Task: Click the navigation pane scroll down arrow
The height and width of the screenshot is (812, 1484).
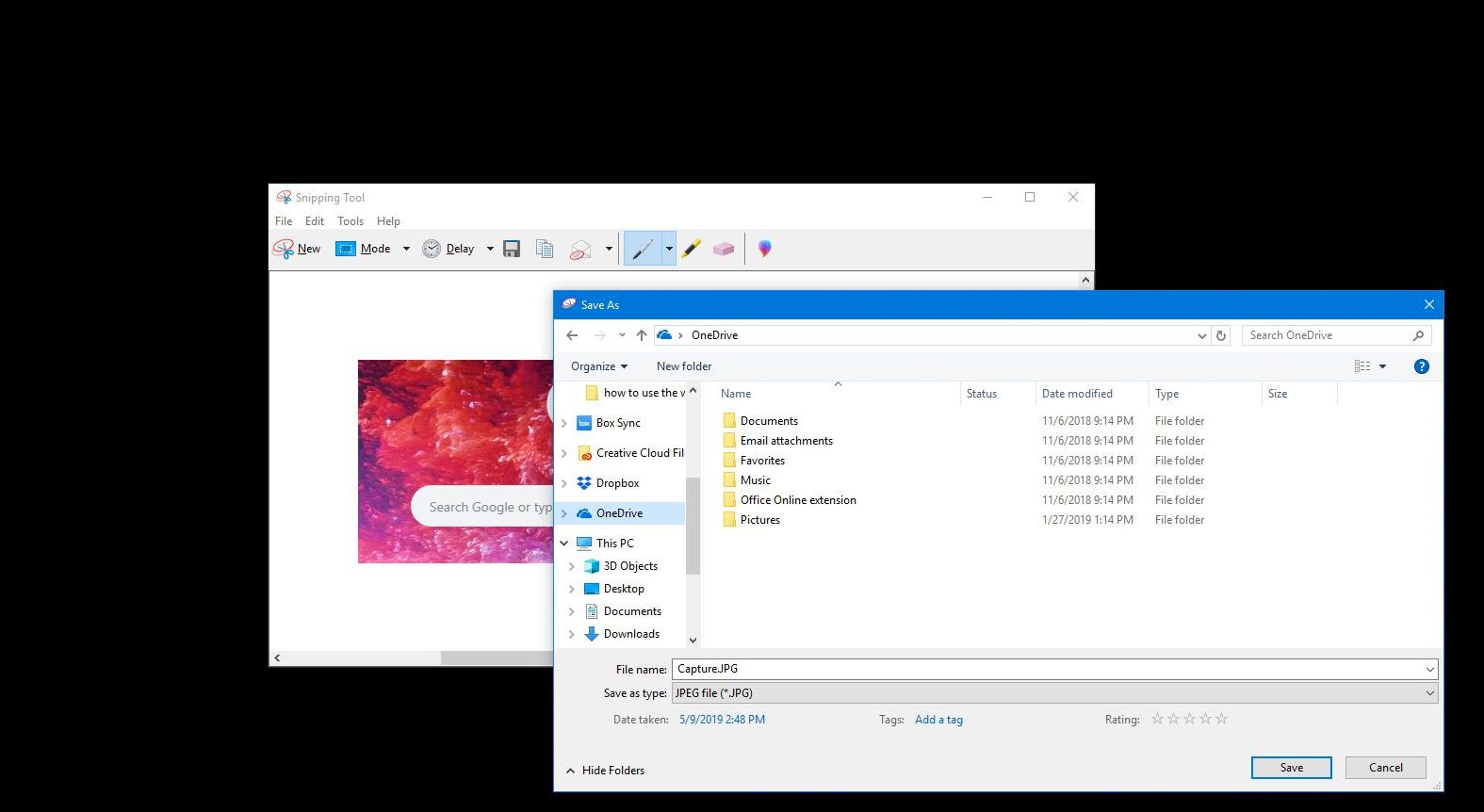Action: tap(693, 640)
